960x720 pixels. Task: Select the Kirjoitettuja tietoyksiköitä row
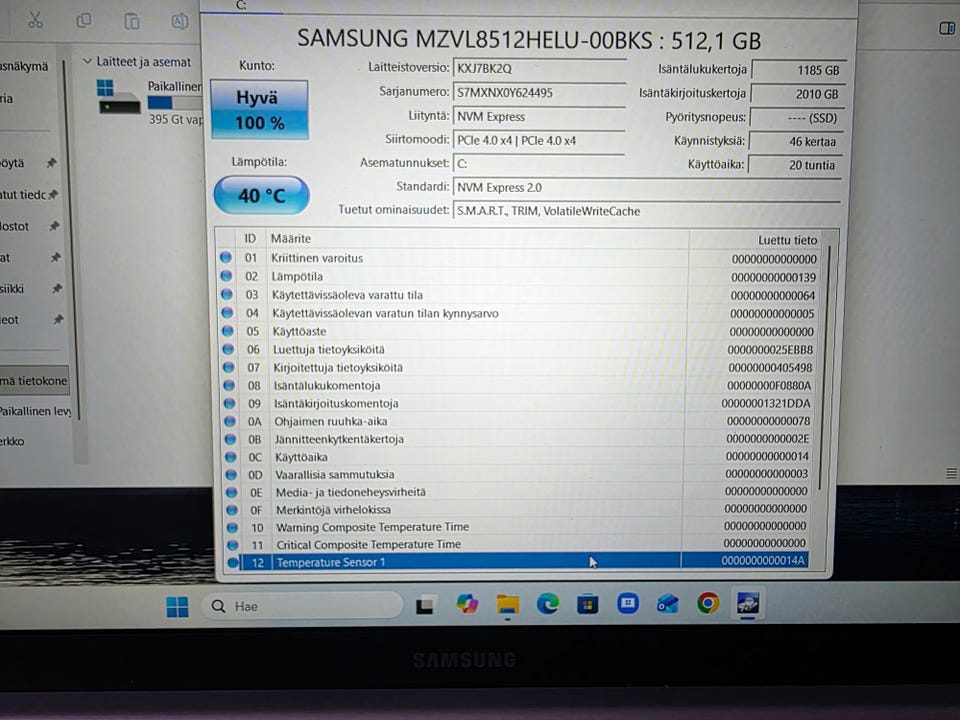tap(518, 367)
